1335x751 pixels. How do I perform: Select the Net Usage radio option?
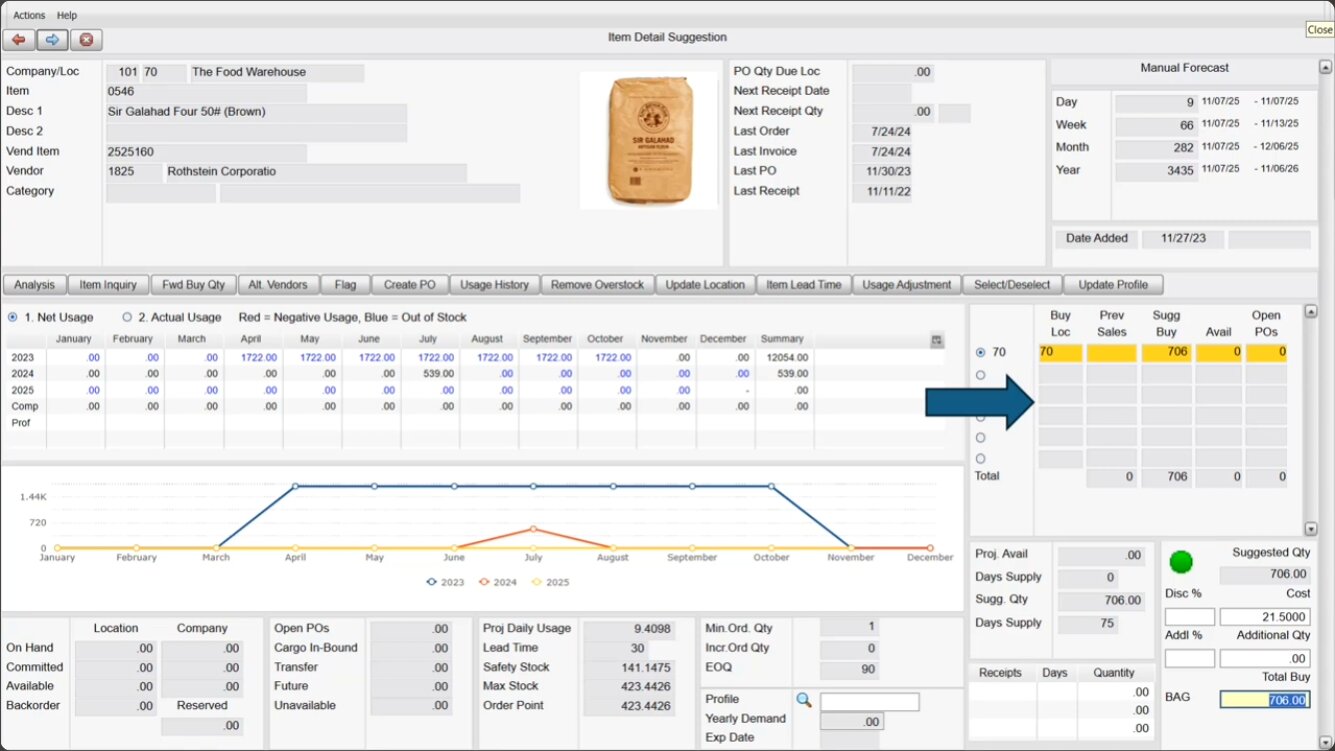click(13, 317)
